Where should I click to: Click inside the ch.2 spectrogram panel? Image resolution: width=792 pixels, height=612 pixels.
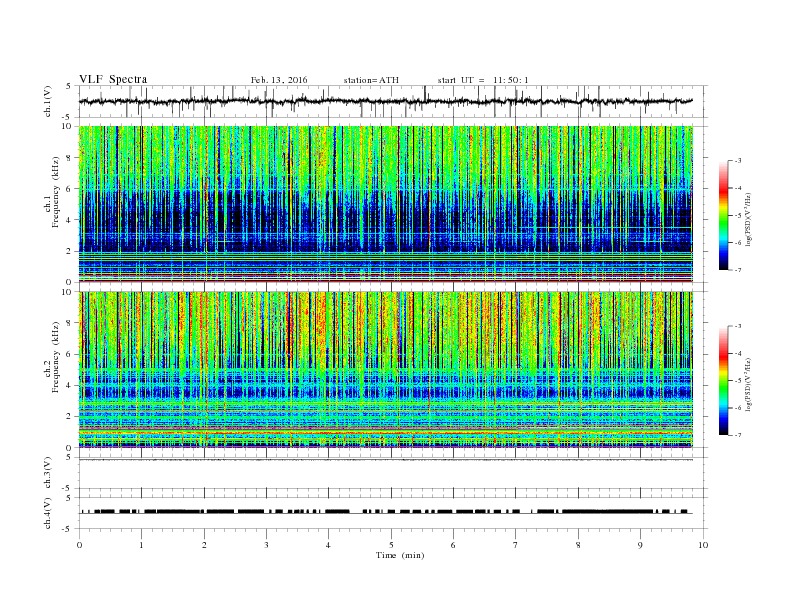point(386,369)
